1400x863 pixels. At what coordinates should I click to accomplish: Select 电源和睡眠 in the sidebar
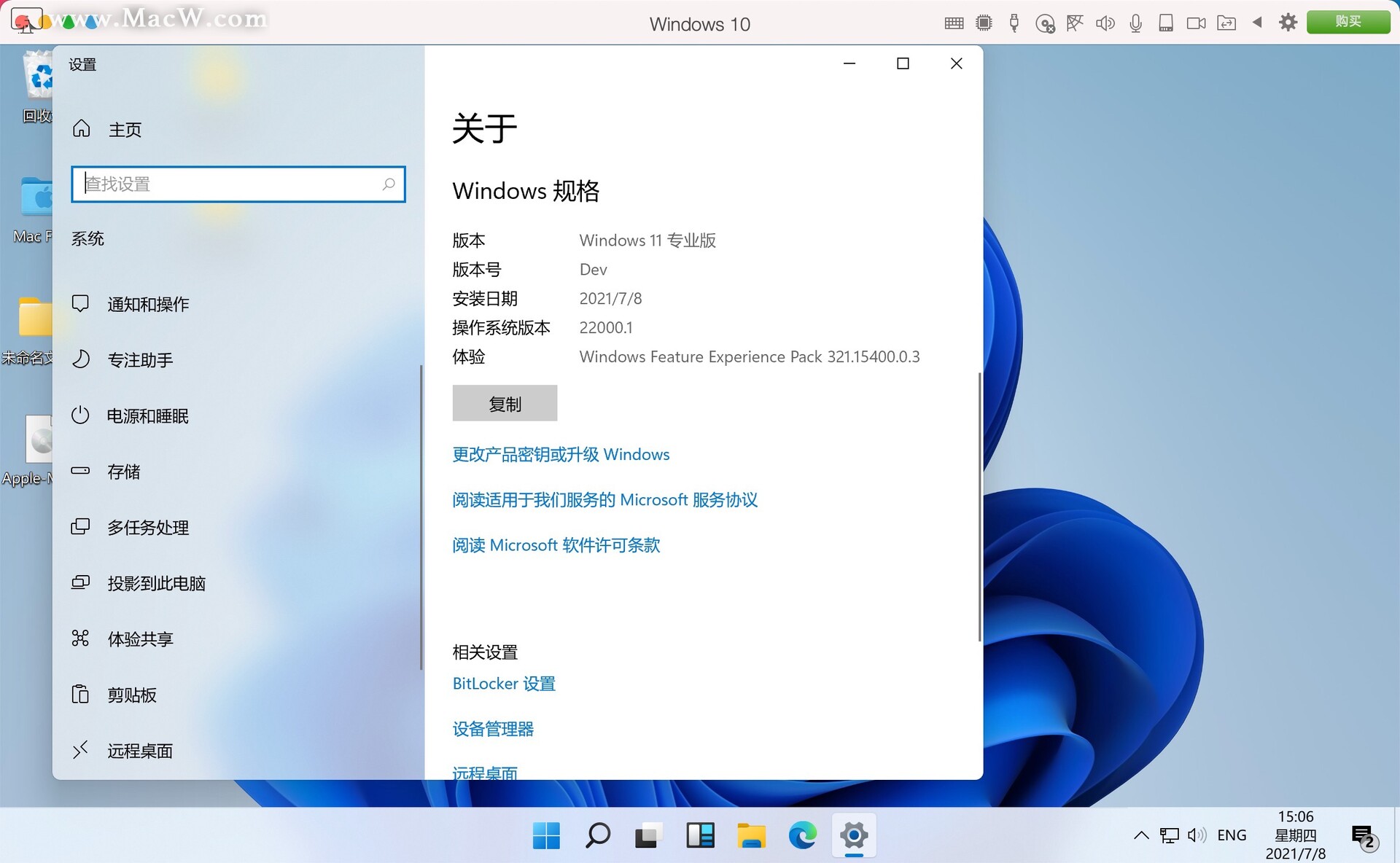click(x=147, y=416)
